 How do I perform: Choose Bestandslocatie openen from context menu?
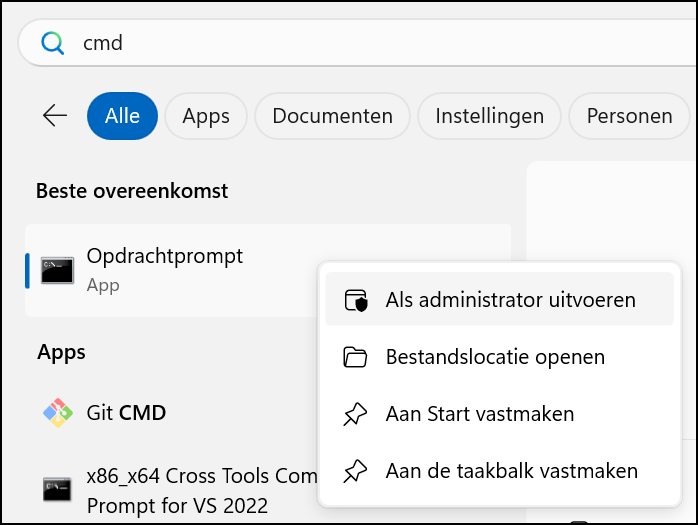coord(499,357)
